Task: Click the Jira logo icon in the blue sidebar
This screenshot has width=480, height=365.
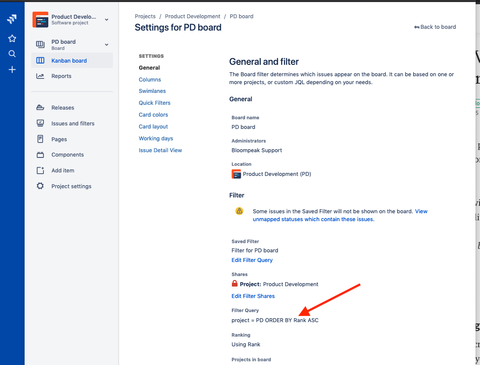Action: pyautogui.click(x=12, y=19)
